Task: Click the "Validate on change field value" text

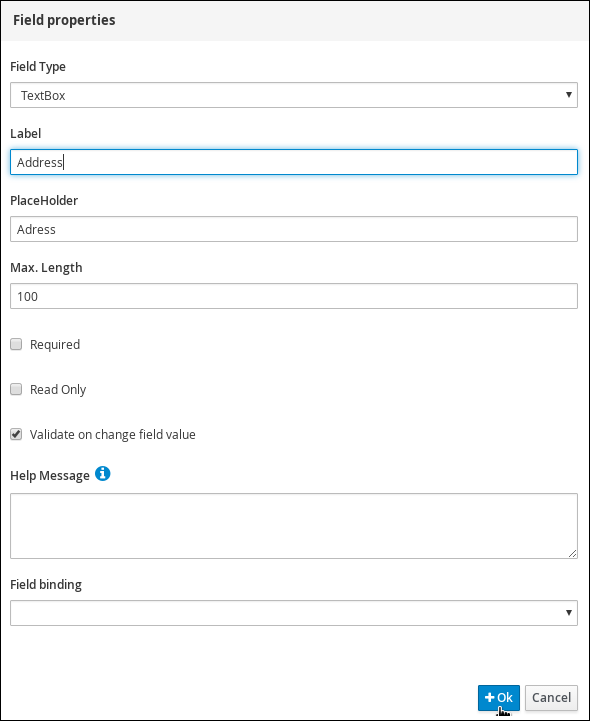Action: coord(113,435)
